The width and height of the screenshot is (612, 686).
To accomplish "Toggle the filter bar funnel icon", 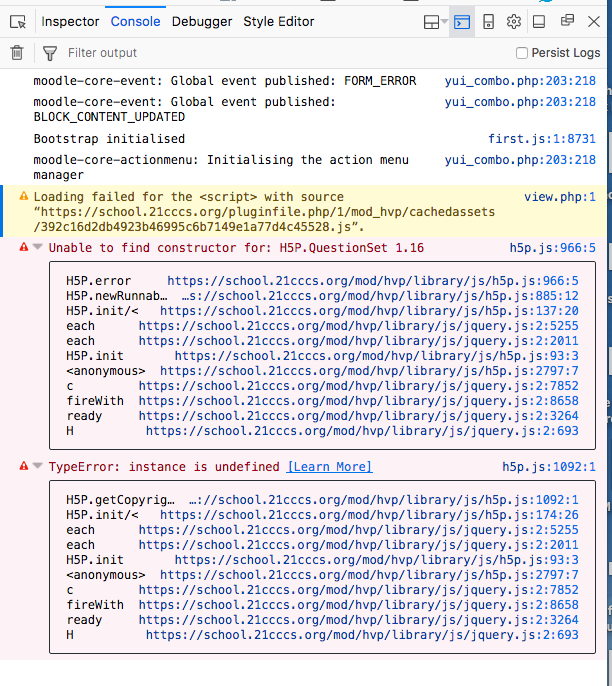I will click(50, 53).
